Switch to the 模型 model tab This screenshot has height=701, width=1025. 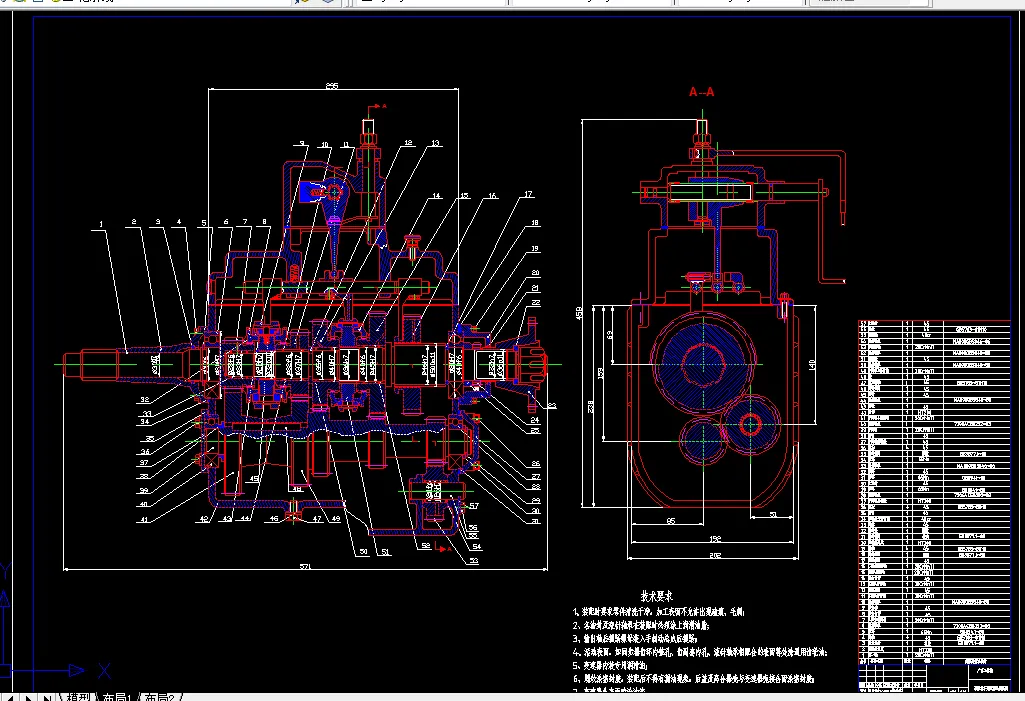(x=78, y=697)
